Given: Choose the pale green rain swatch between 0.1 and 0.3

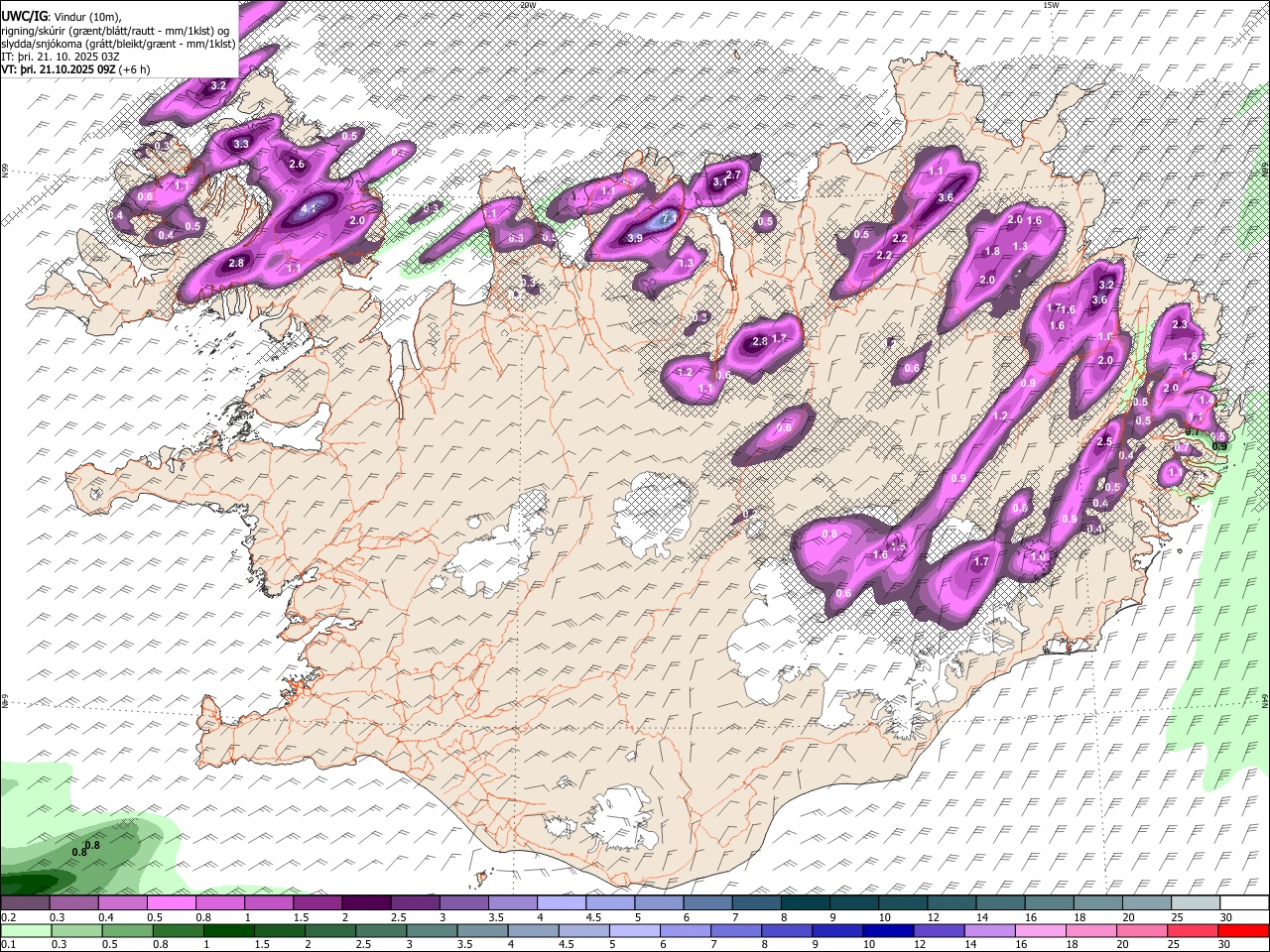Looking at the screenshot, I should [26, 930].
